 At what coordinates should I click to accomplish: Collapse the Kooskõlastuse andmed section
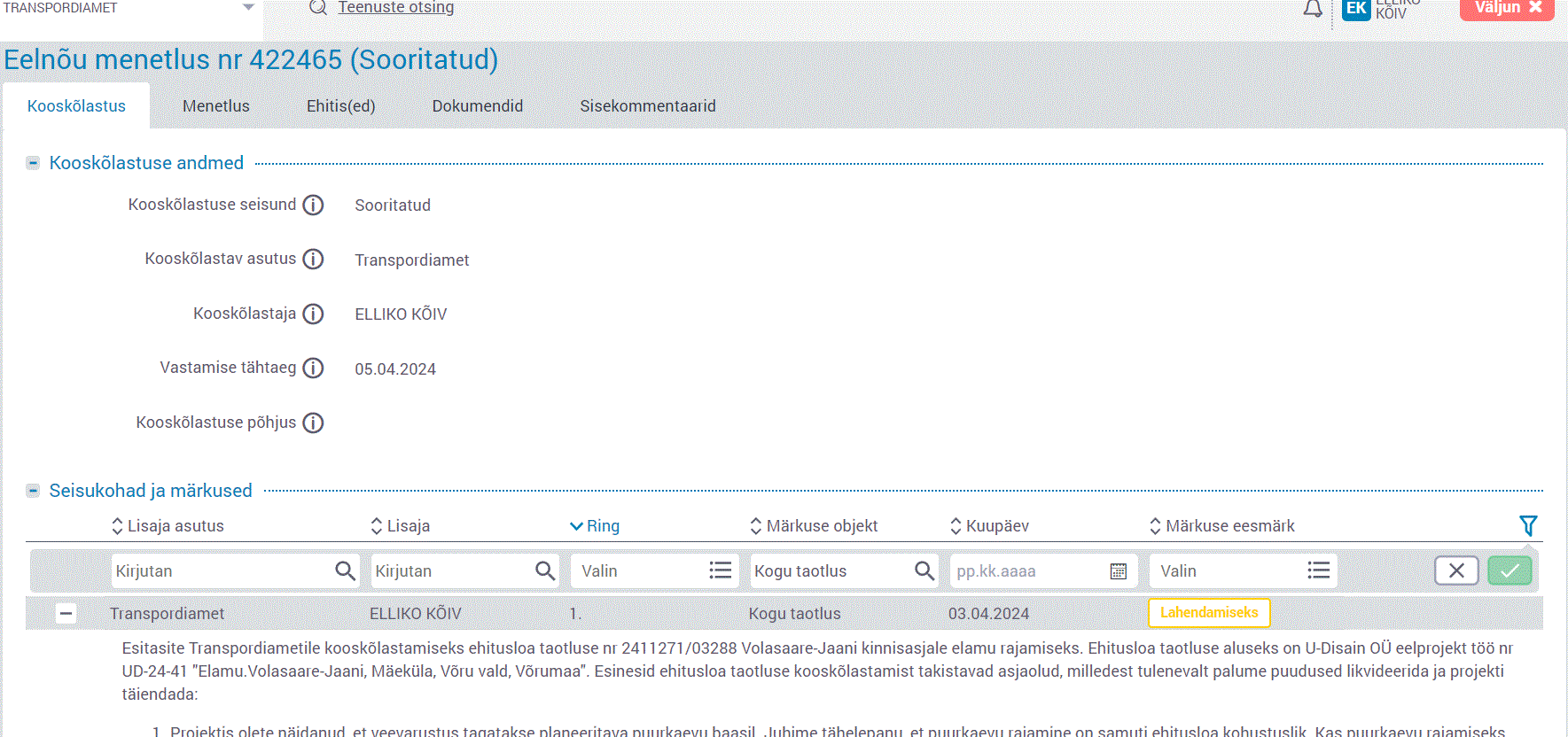(33, 163)
